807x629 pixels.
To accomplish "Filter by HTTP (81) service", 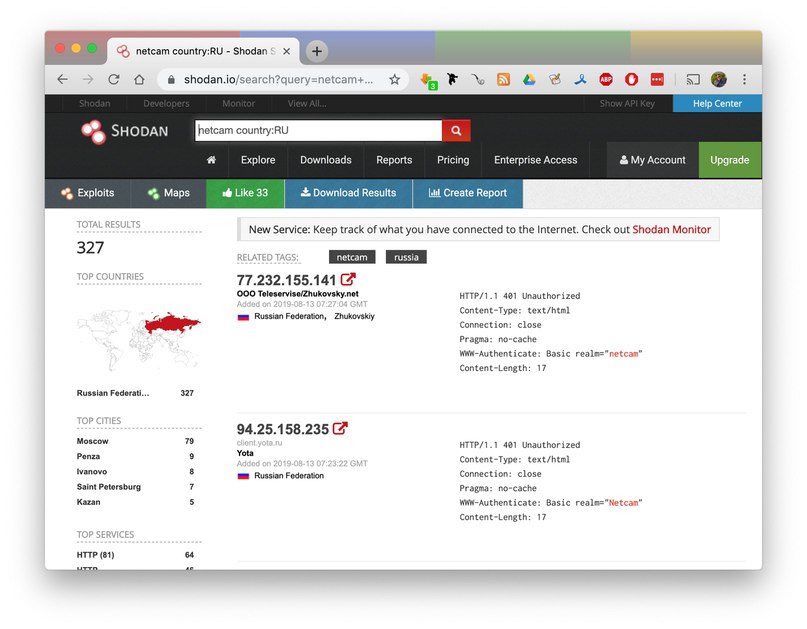I will tap(95, 555).
